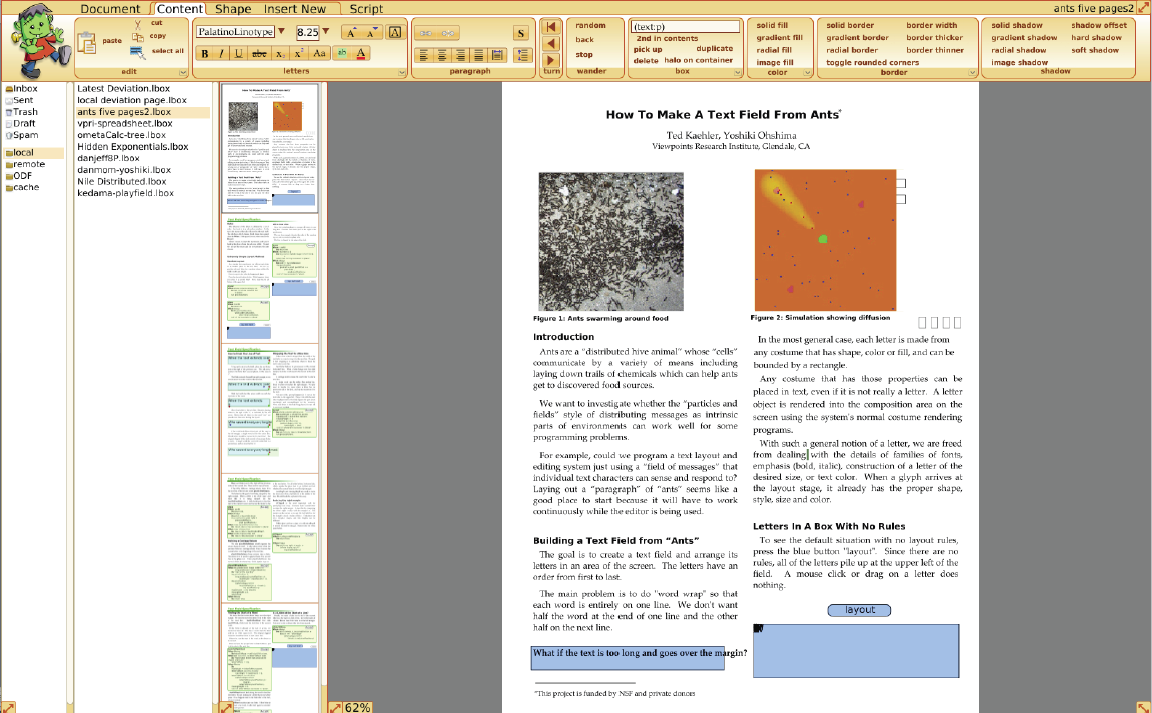Screen dimensions: 1152x713
Task: Click the text color icon
Action: tap(361, 53)
